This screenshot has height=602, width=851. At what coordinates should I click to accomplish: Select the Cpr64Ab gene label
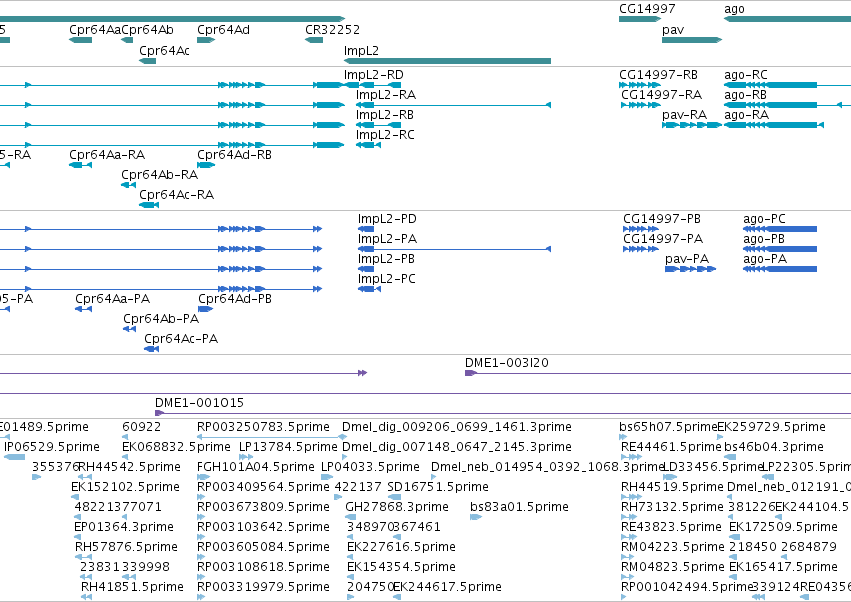pos(148,30)
